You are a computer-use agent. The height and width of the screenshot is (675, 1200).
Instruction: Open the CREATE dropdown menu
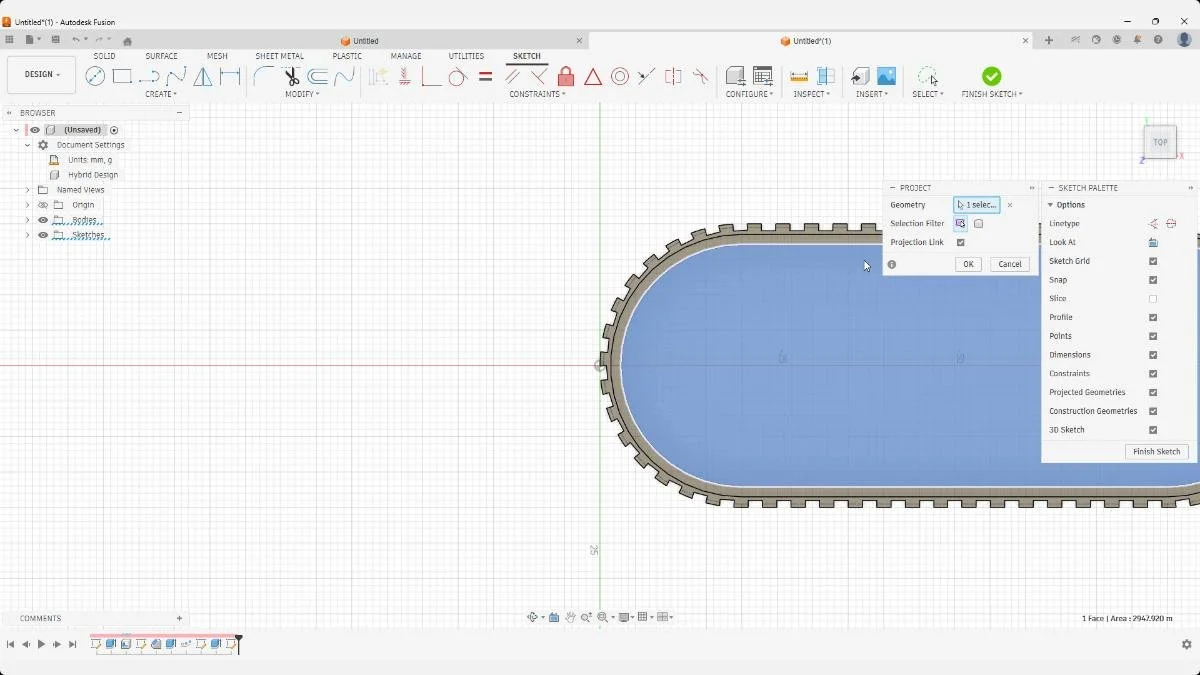pyautogui.click(x=161, y=94)
